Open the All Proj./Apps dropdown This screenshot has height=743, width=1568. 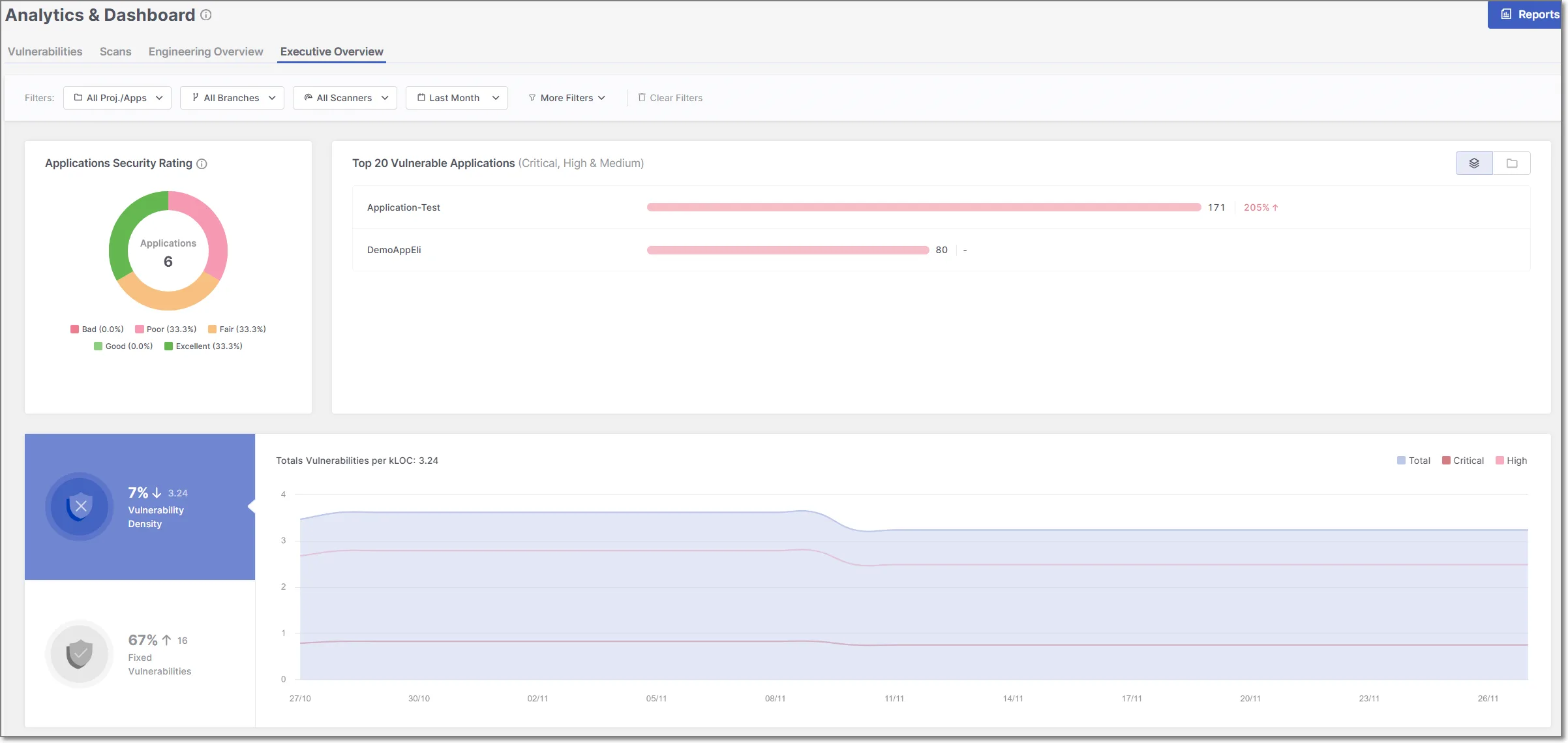pos(117,97)
